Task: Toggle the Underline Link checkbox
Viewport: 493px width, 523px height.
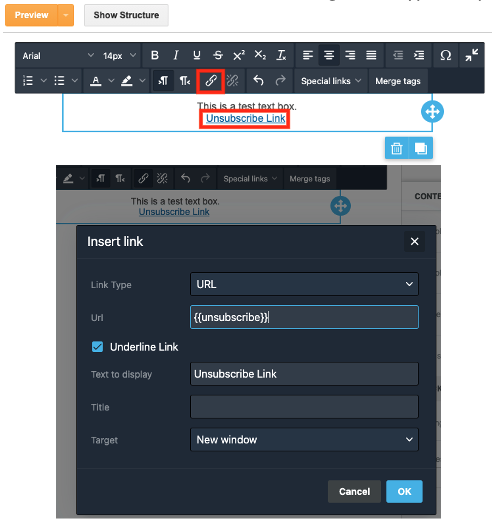Action: click(x=97, y=347)
